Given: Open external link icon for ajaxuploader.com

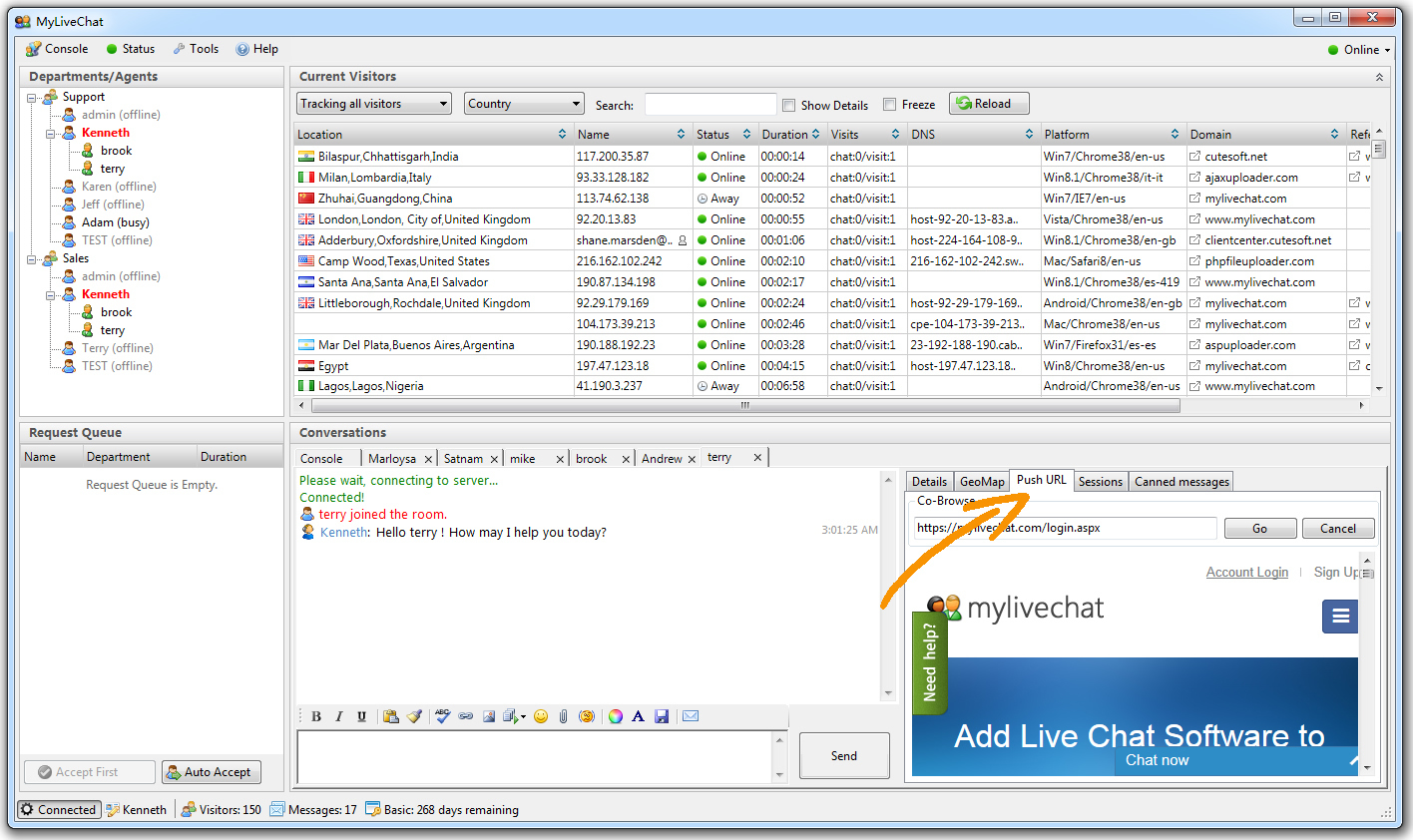Looking at the screenshot, I should [1194, 178].
